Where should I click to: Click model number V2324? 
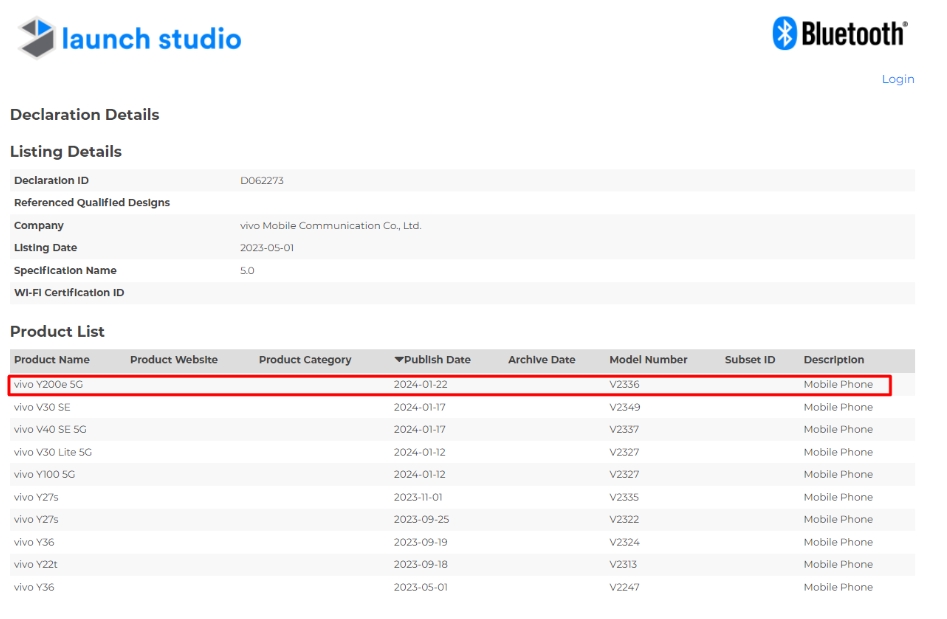pyautogui.click(x=624, y=542)
